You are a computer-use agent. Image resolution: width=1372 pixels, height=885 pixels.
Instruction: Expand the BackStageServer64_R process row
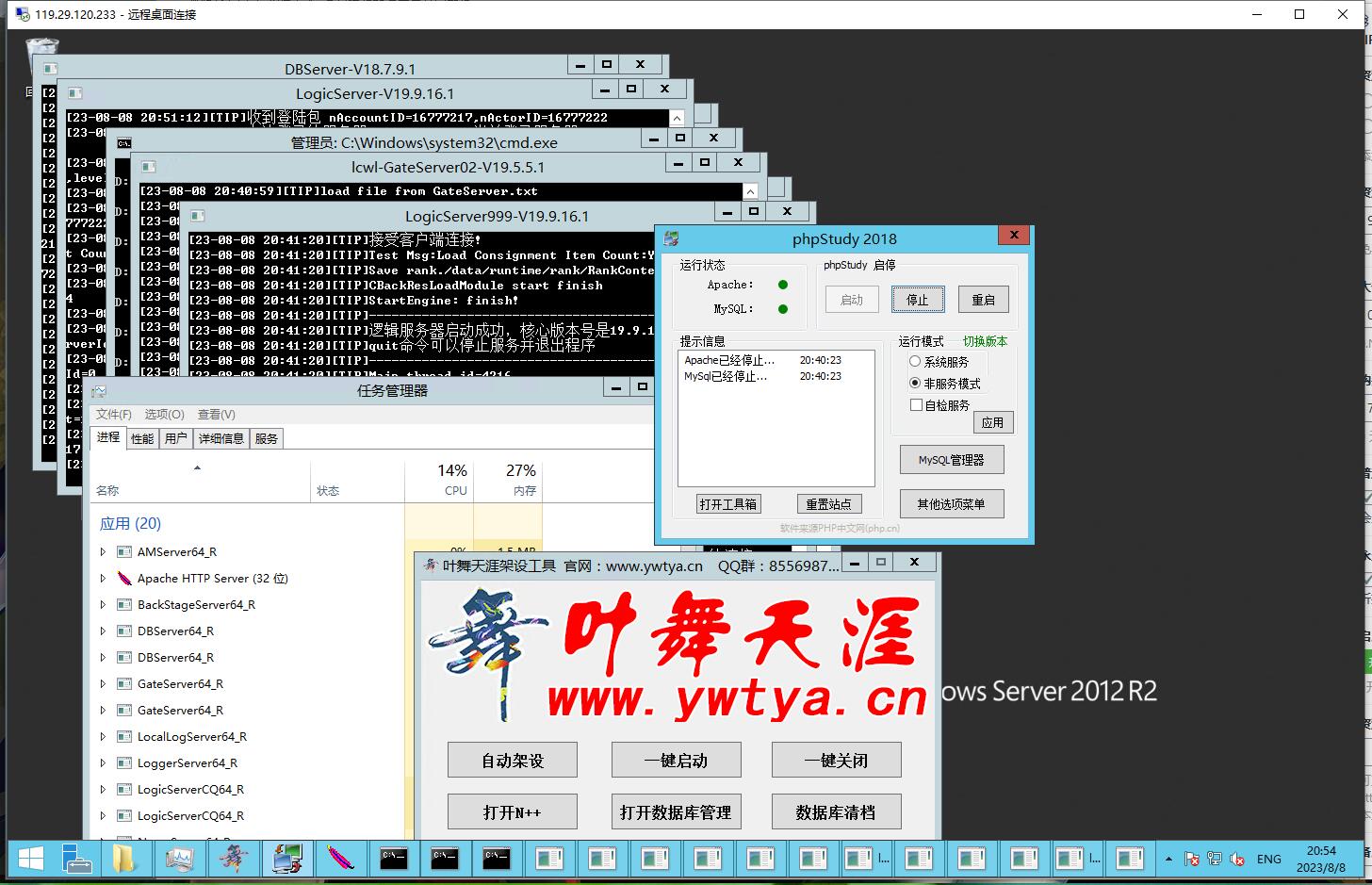coord(103,604)
